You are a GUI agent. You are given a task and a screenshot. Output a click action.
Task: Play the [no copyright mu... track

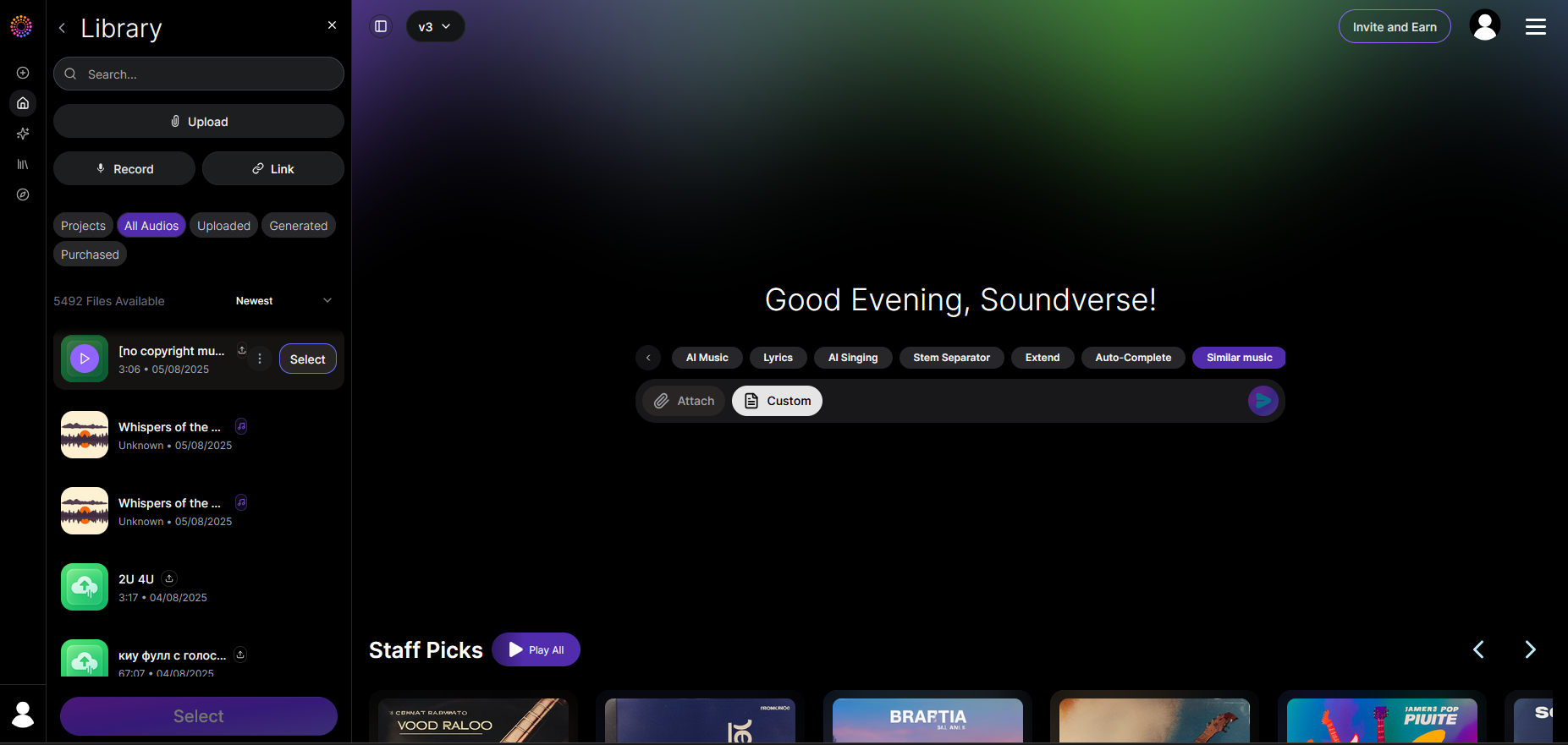click(85, 359)
